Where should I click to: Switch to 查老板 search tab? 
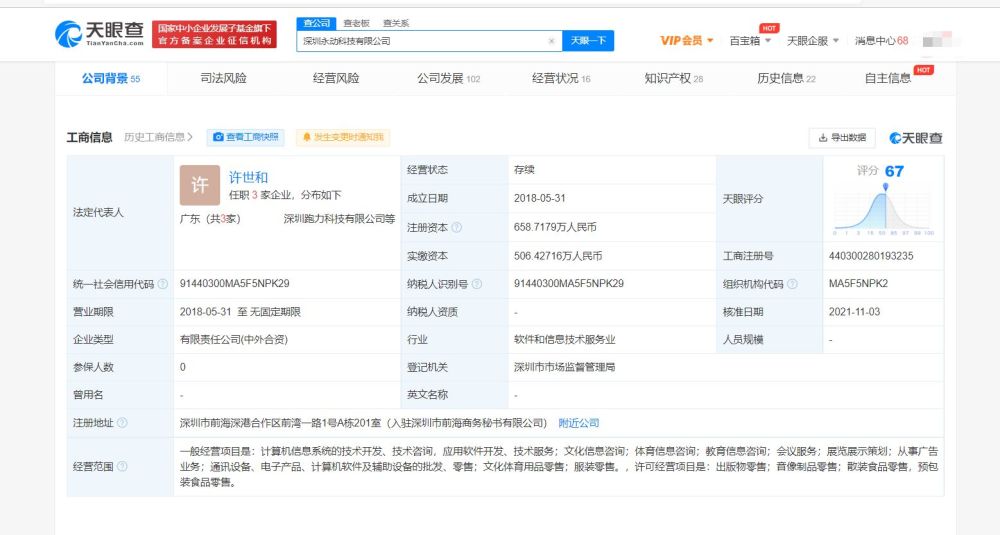click(357, 23)
